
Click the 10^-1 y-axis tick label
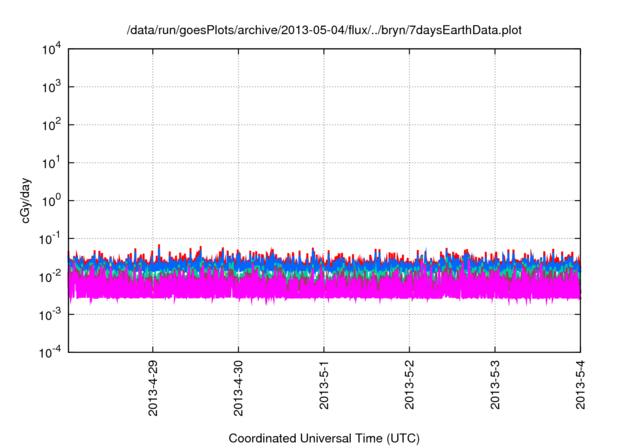(x=50, y=239)
